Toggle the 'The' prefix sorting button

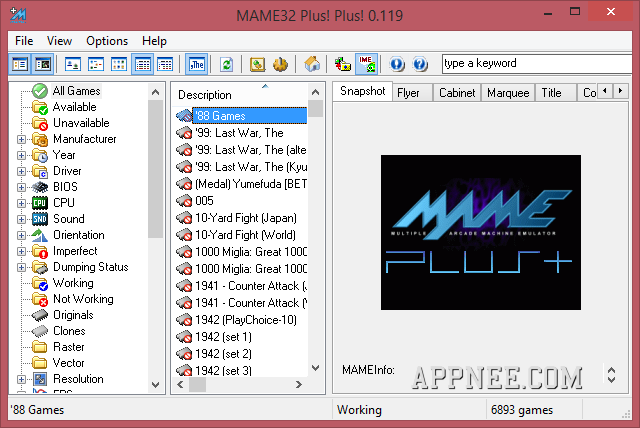[197, 64]
